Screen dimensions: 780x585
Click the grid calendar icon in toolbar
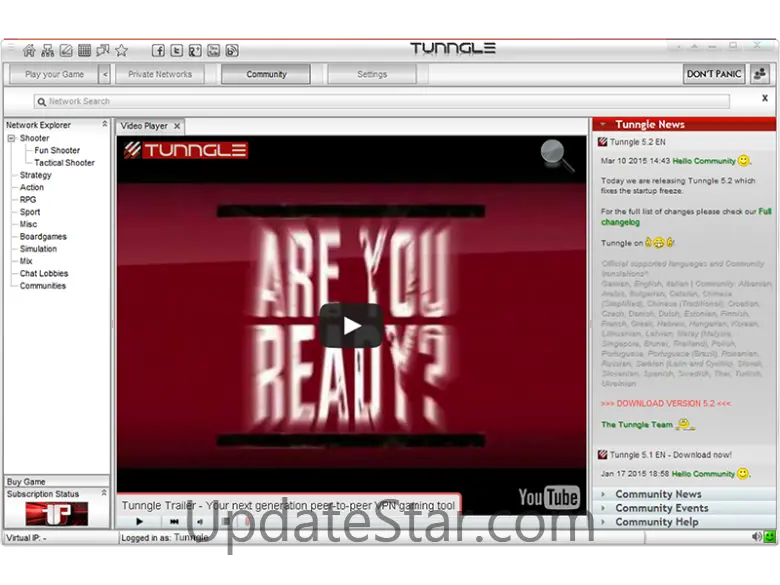click(85, 50)
